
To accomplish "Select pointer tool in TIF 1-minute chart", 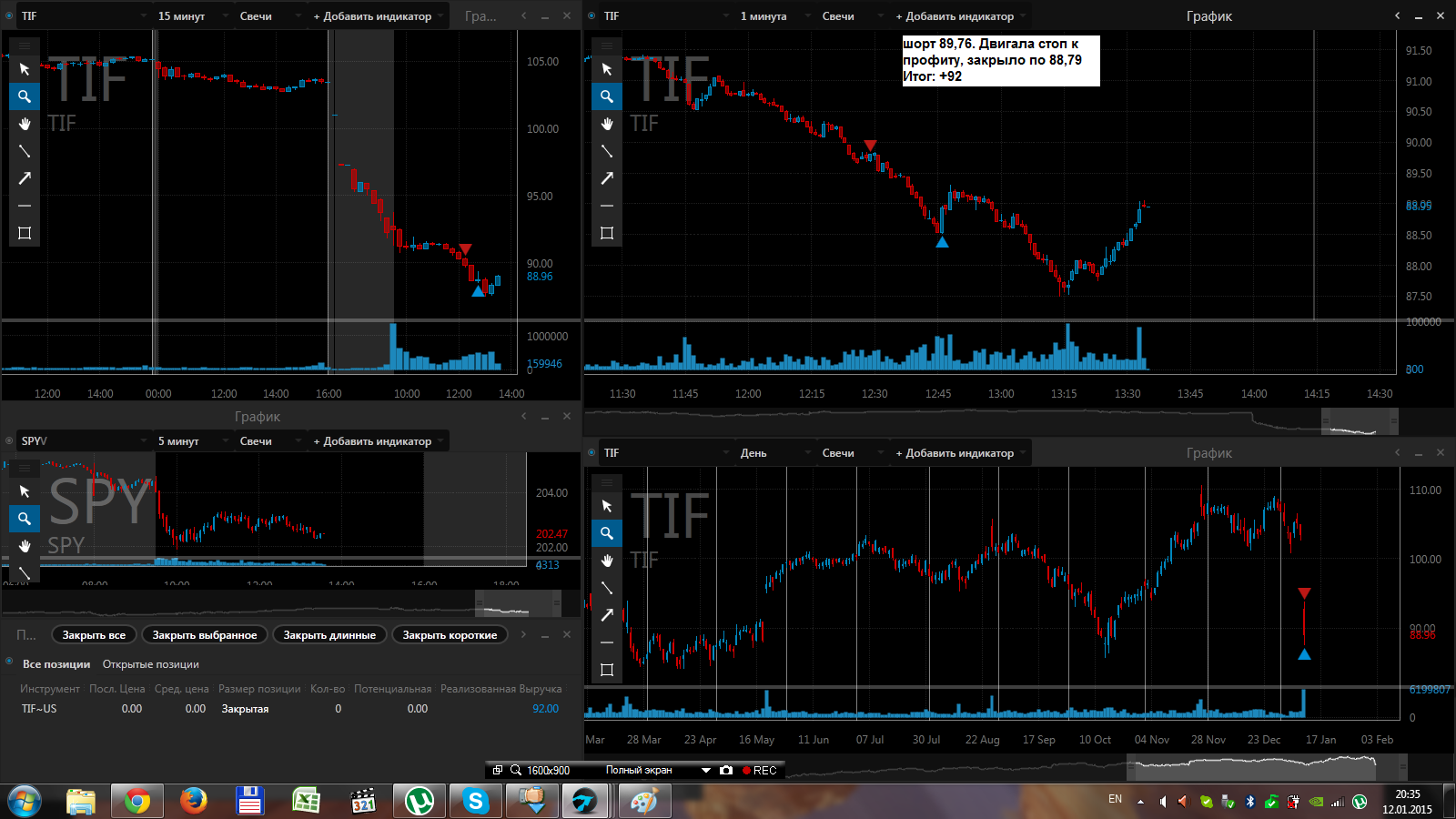I will [x=607, y=69].
